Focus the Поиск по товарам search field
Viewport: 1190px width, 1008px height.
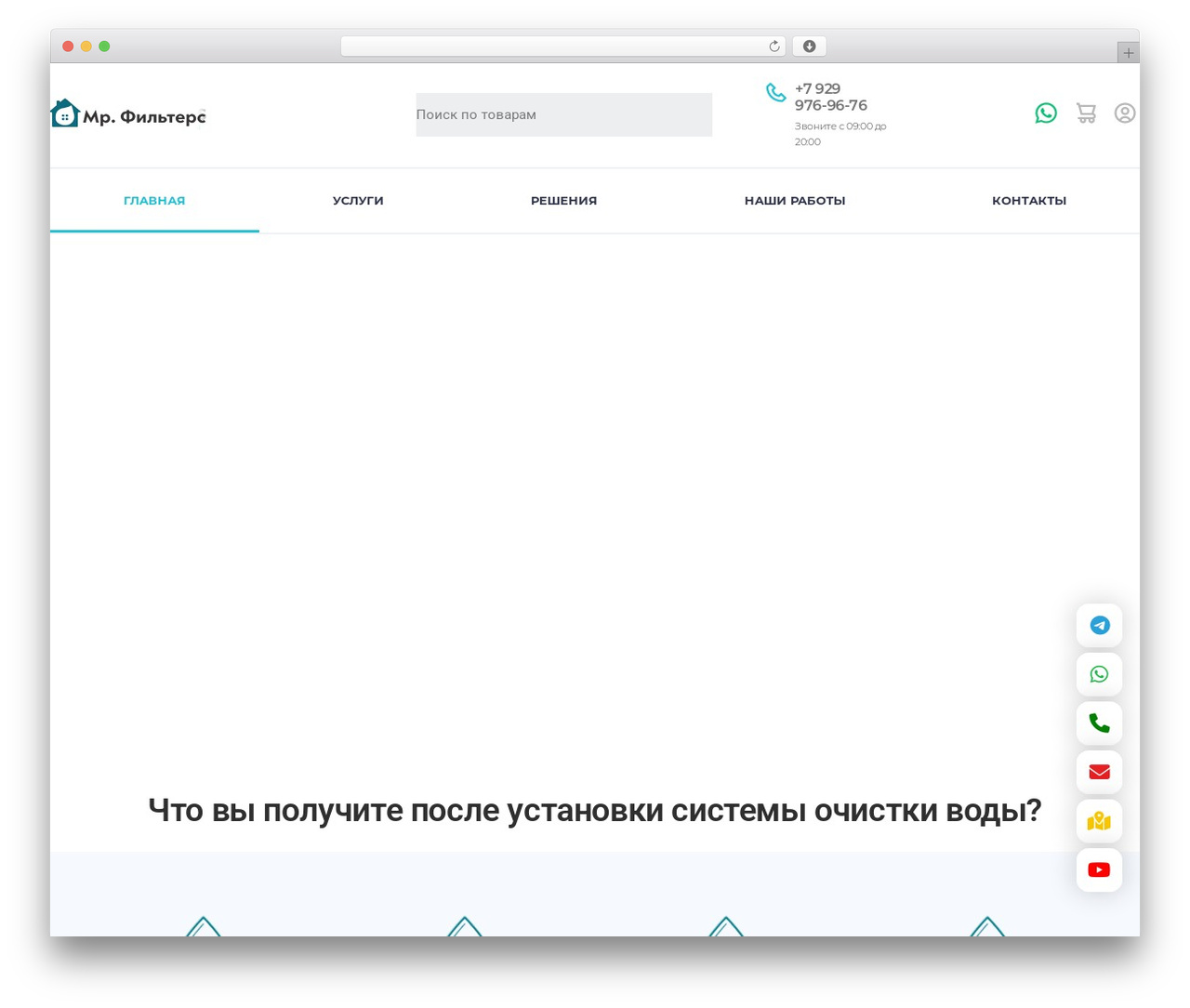coord(563,114)
